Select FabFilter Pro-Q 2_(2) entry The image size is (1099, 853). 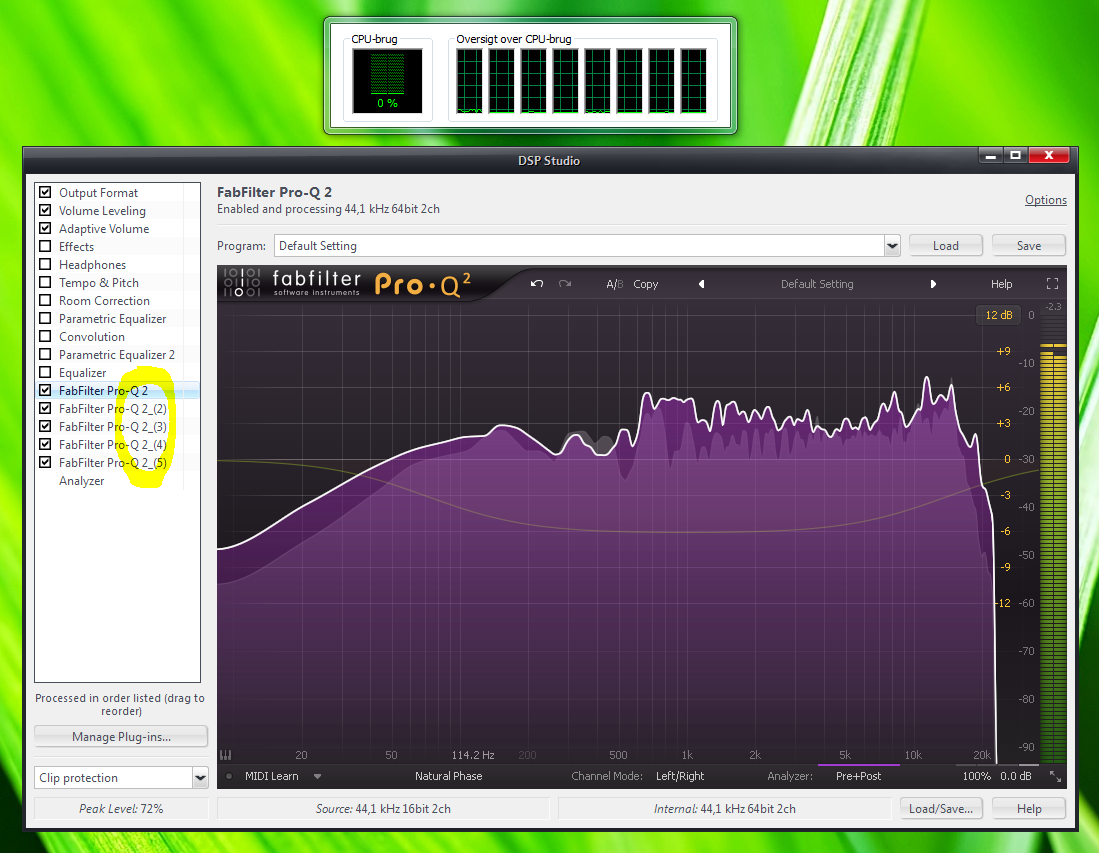pyautogui.click(x=113, y=409)
